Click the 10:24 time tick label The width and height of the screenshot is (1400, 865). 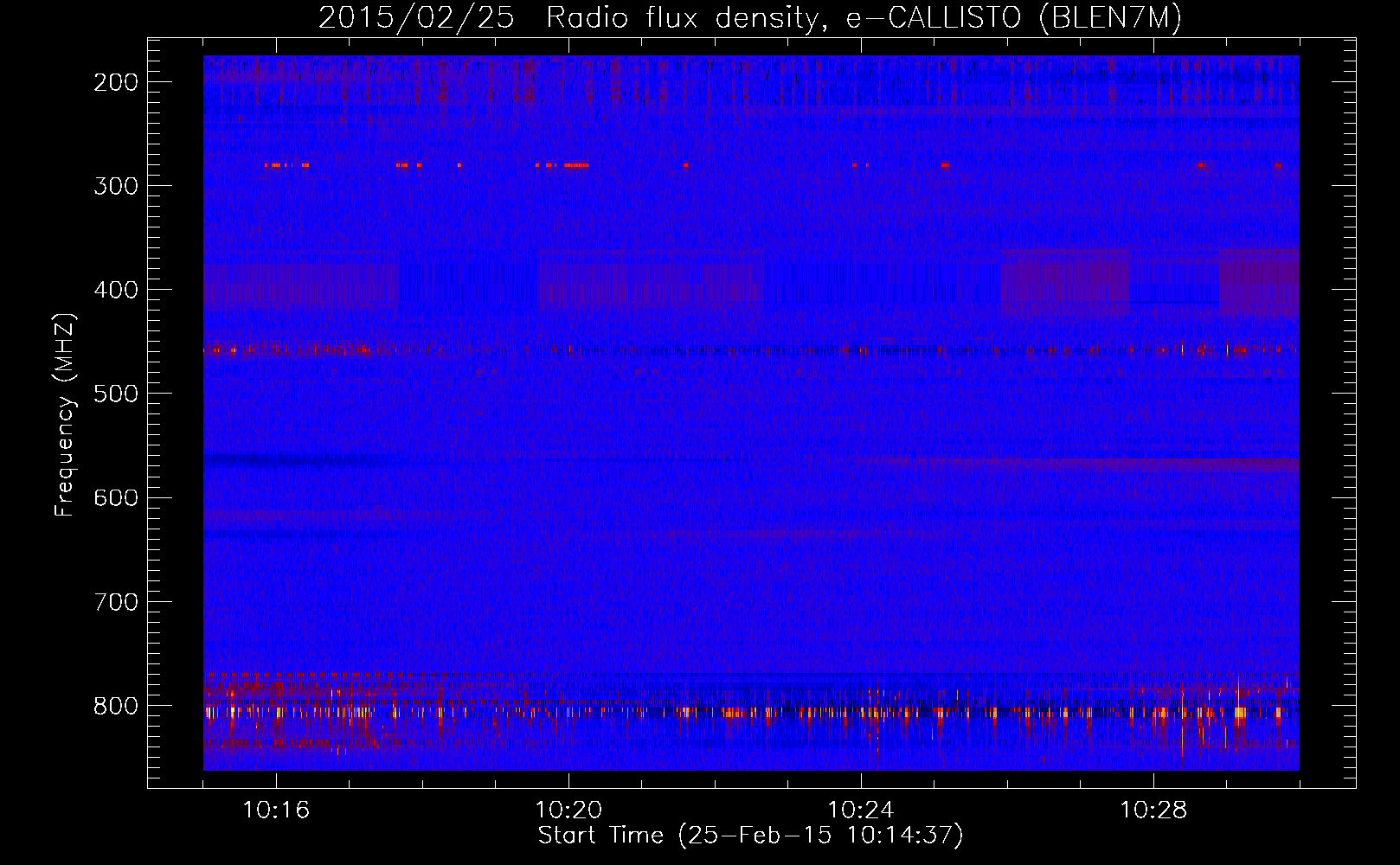click(x=861, y=811)
